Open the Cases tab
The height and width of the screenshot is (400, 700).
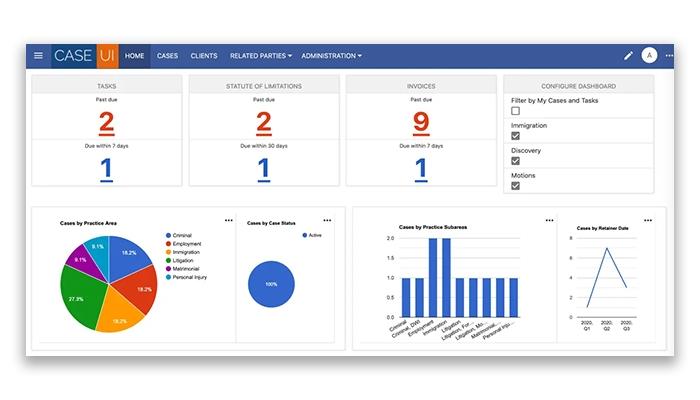pos(167,56)
